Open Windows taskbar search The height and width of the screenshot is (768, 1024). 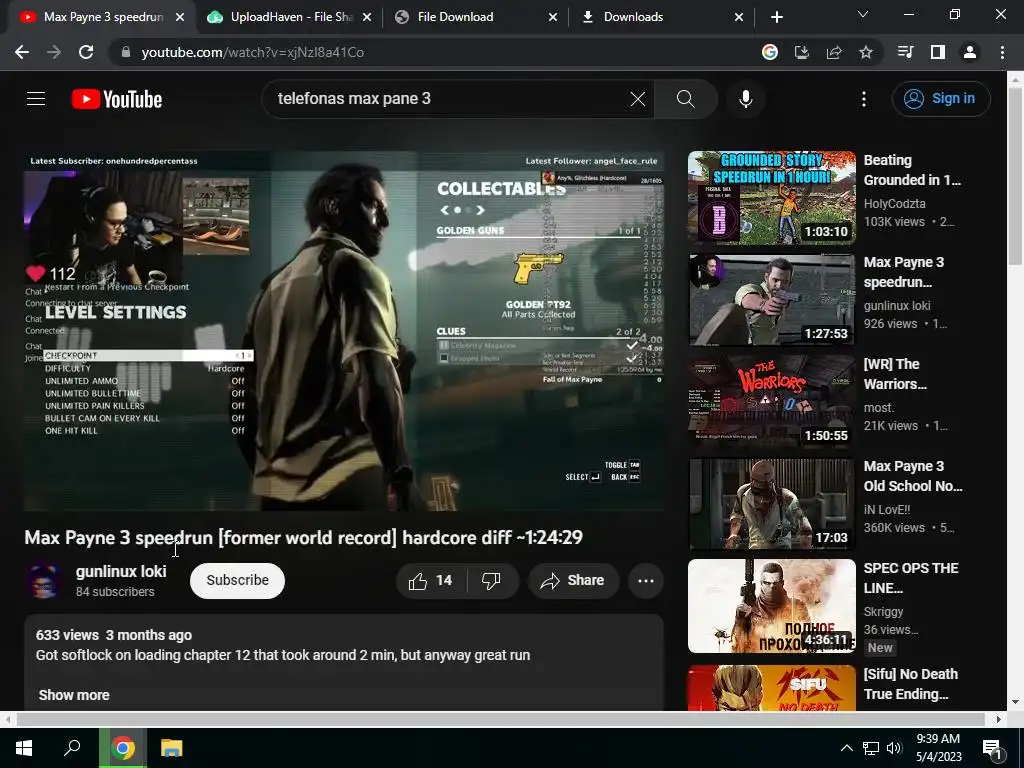[x=72, y=748]
